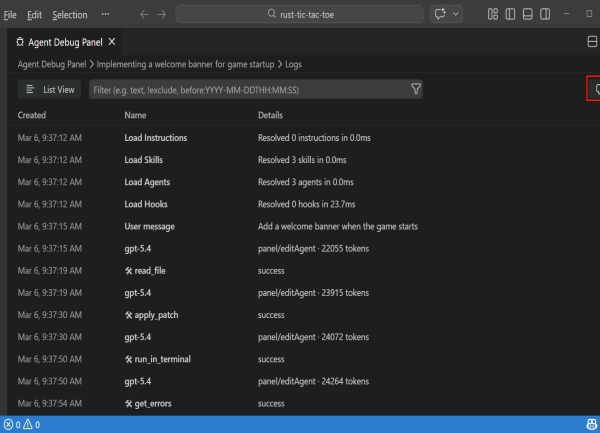Select the Load Instructions log row
Viewport: 600px width, 433px height.
(x=303, y=138)
